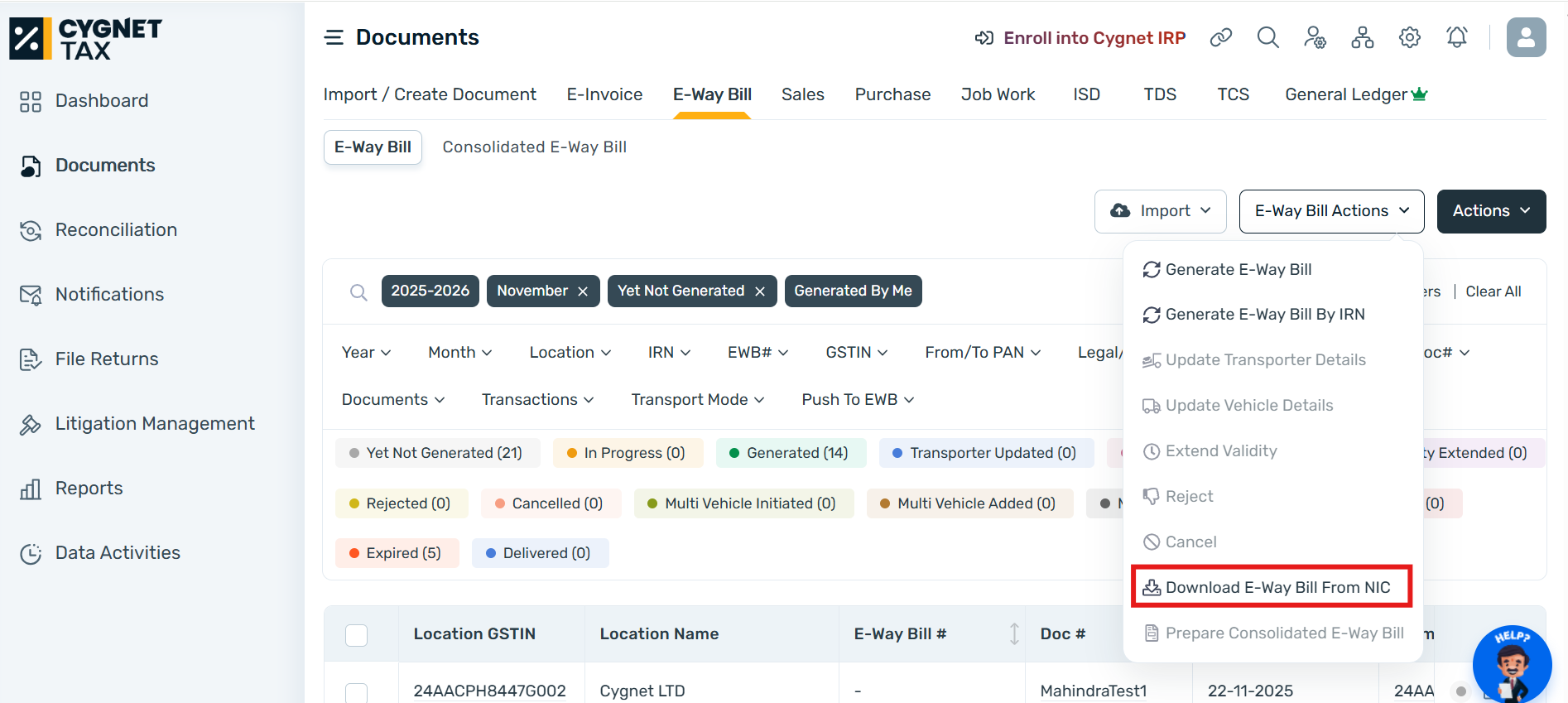
Task: Expand the Transport Mode filter
Action: (x=697, y=400)
